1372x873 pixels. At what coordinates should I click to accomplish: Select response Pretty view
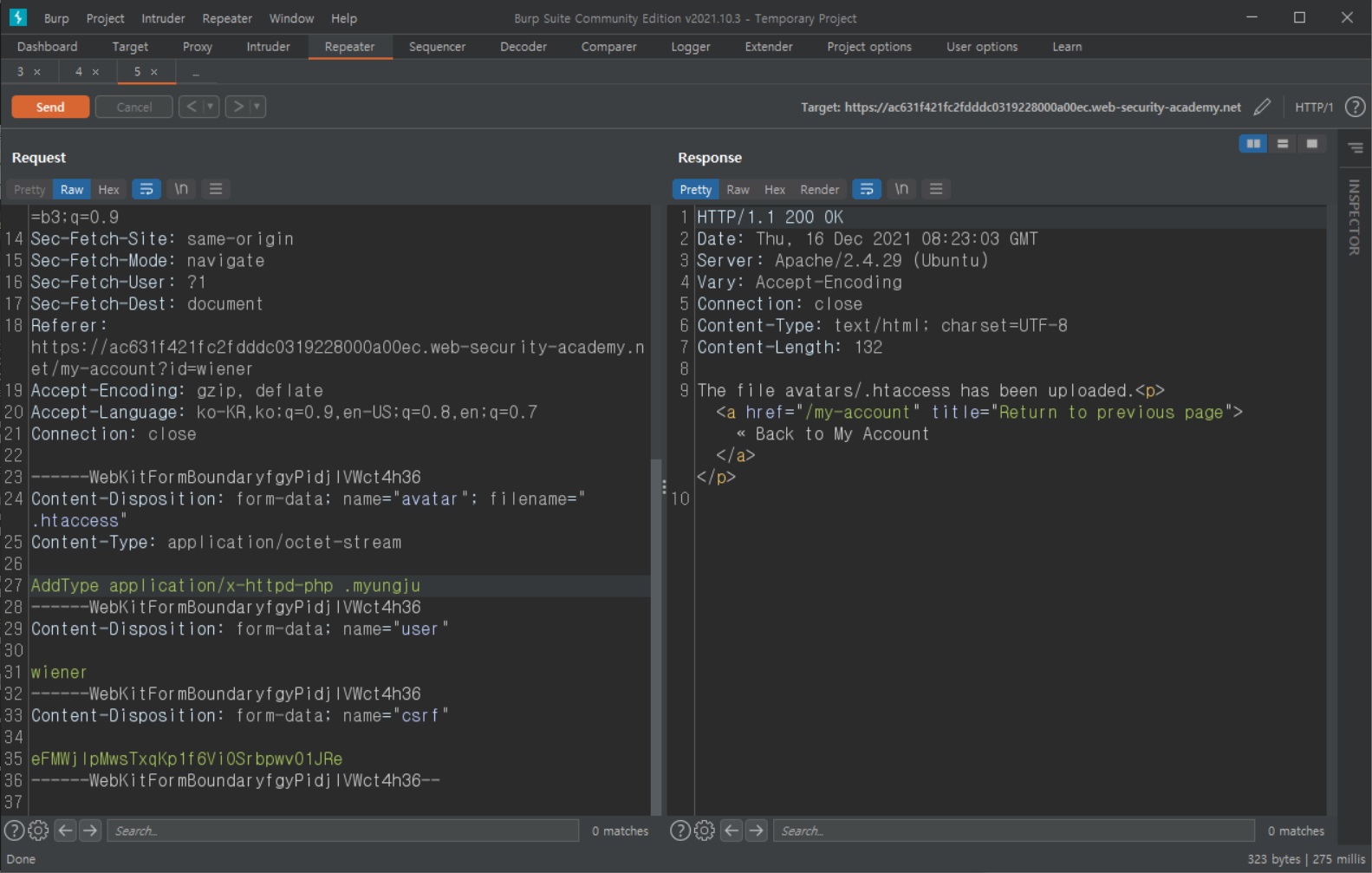(x=695, y=189)
